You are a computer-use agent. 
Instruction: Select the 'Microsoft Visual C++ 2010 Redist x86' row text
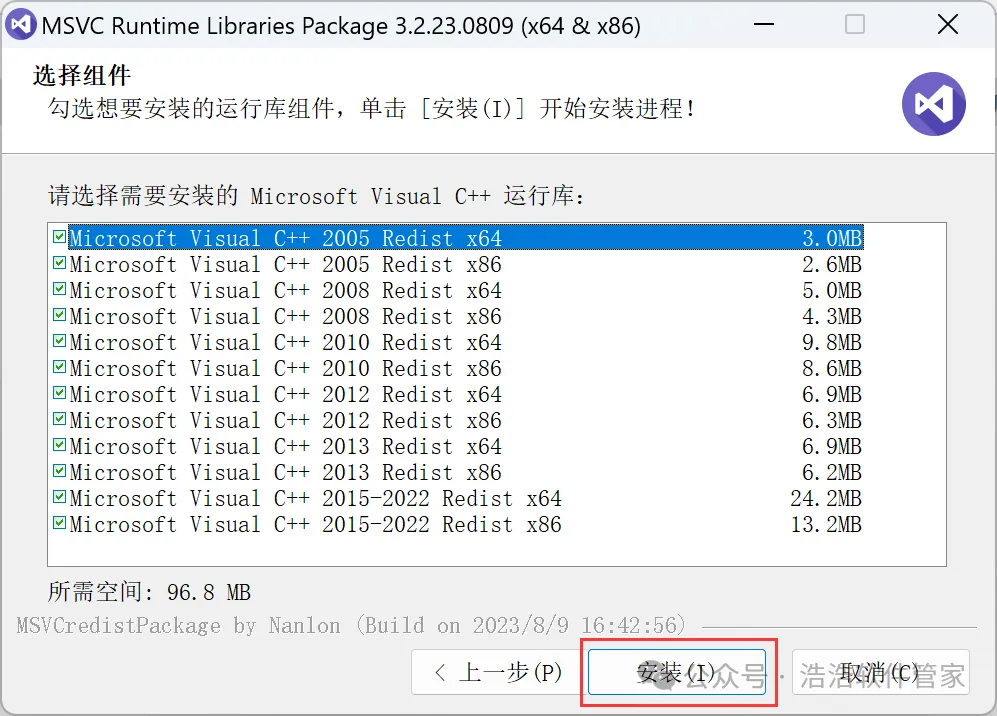pos(285,369)
